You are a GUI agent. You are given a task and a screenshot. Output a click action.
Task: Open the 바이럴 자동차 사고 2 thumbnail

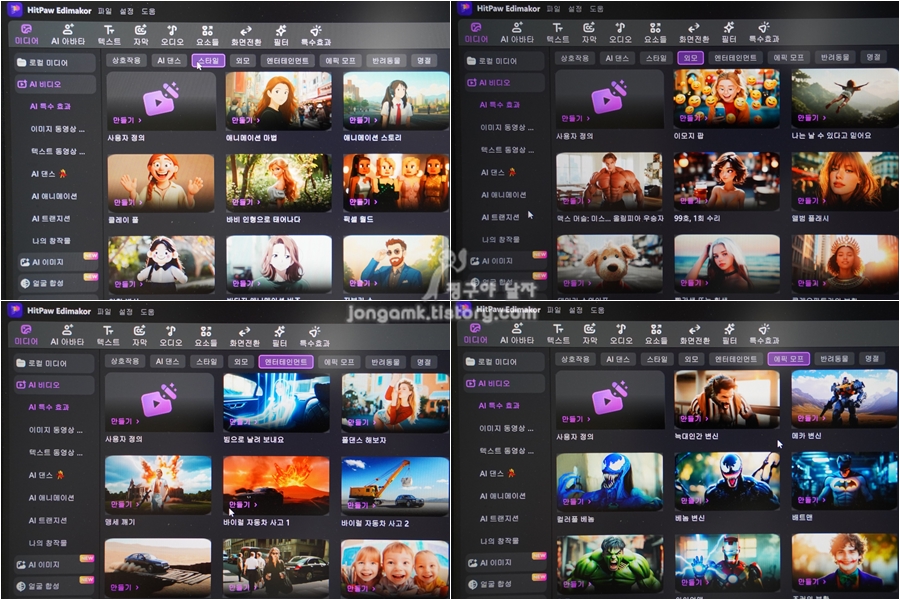pos(395,486)
